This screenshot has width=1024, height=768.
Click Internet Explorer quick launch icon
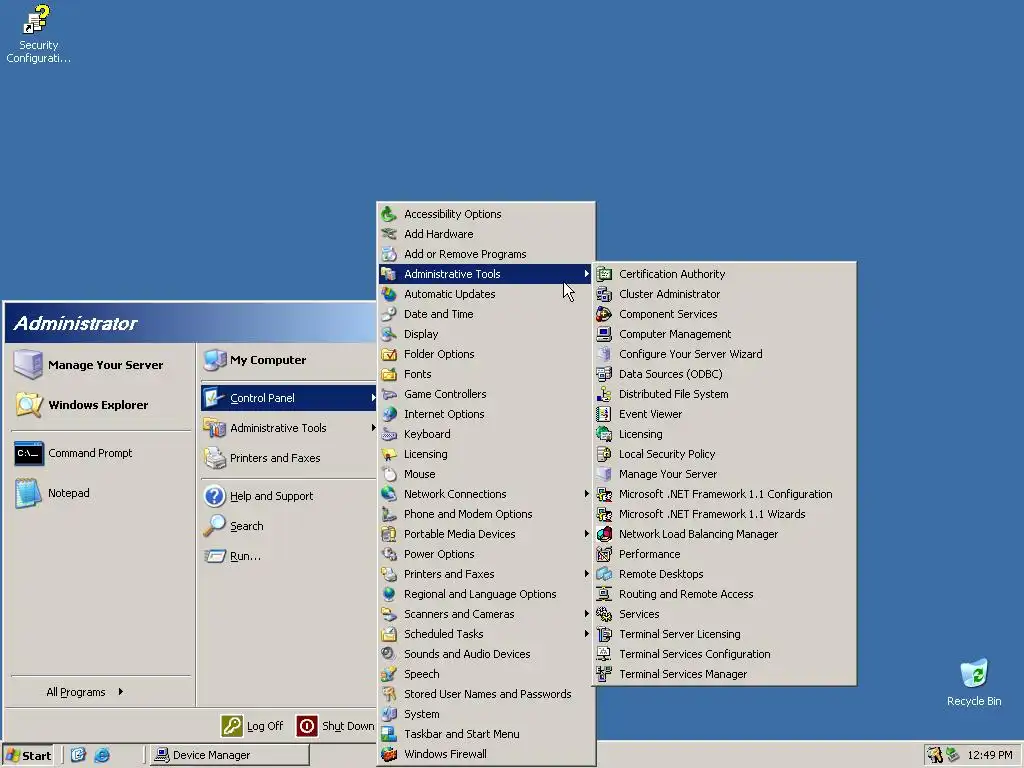click(x=102, y=755)
